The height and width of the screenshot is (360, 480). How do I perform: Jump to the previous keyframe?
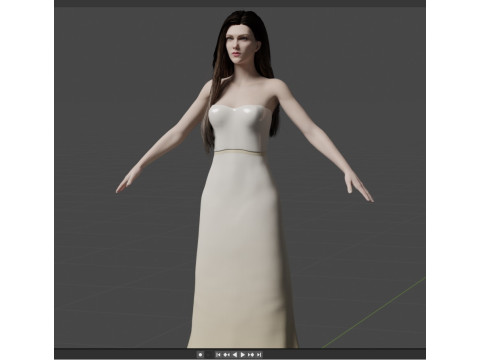pyautogui.click(x=227, y=355)
